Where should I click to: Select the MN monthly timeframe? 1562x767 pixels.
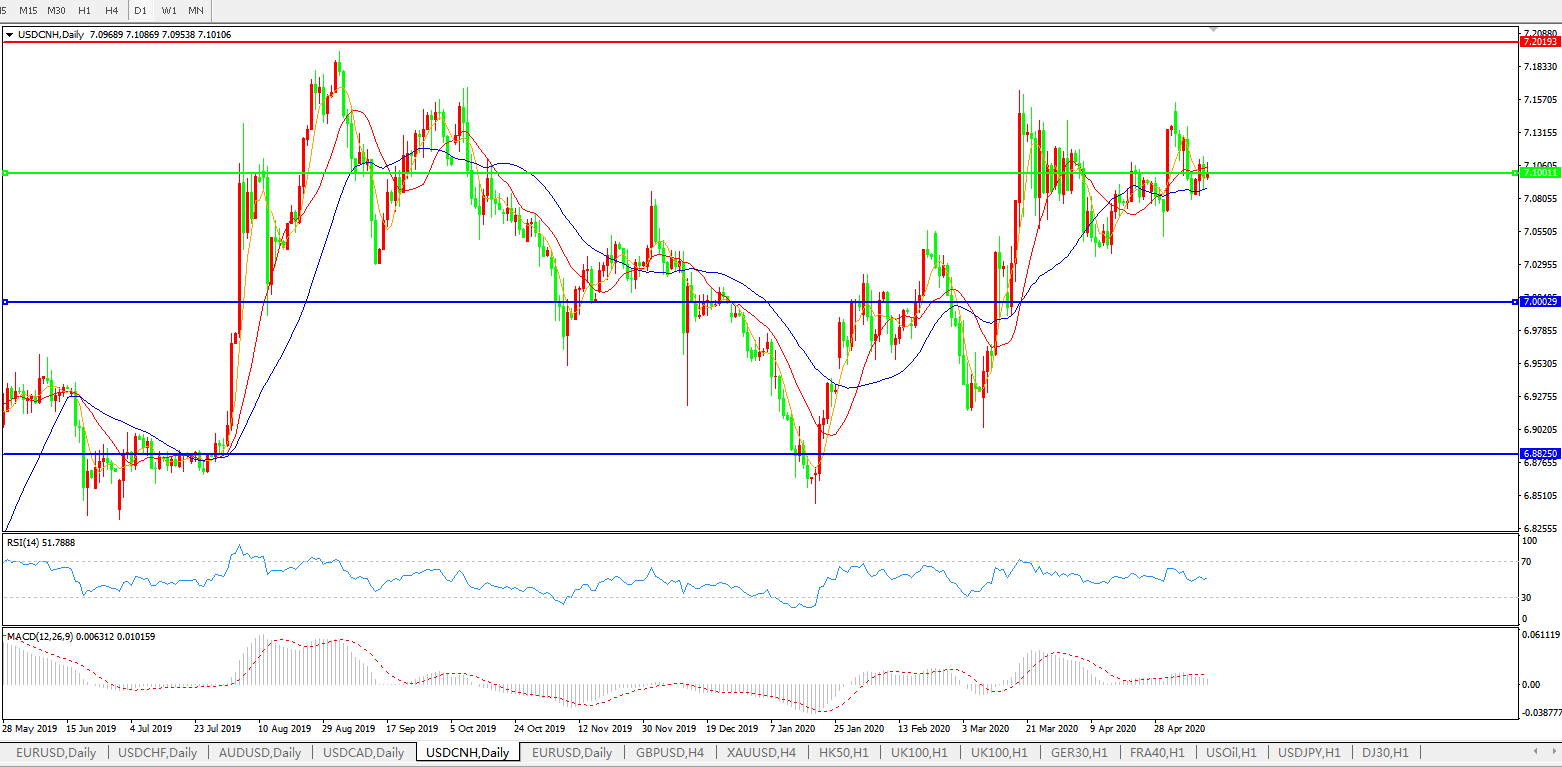click(x=196, y=10)
